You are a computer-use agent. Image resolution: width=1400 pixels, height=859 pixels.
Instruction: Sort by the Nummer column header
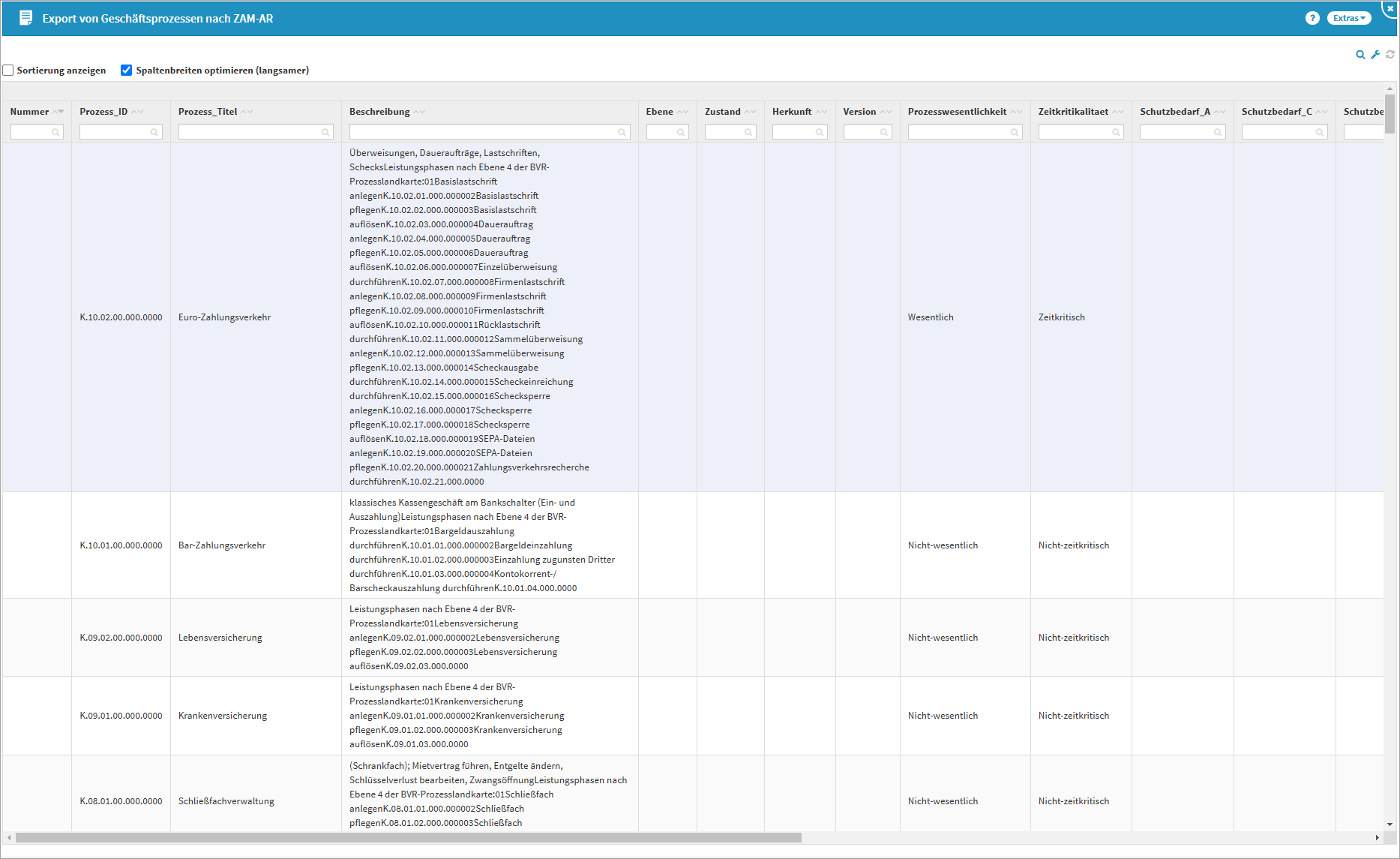[29, 112]
